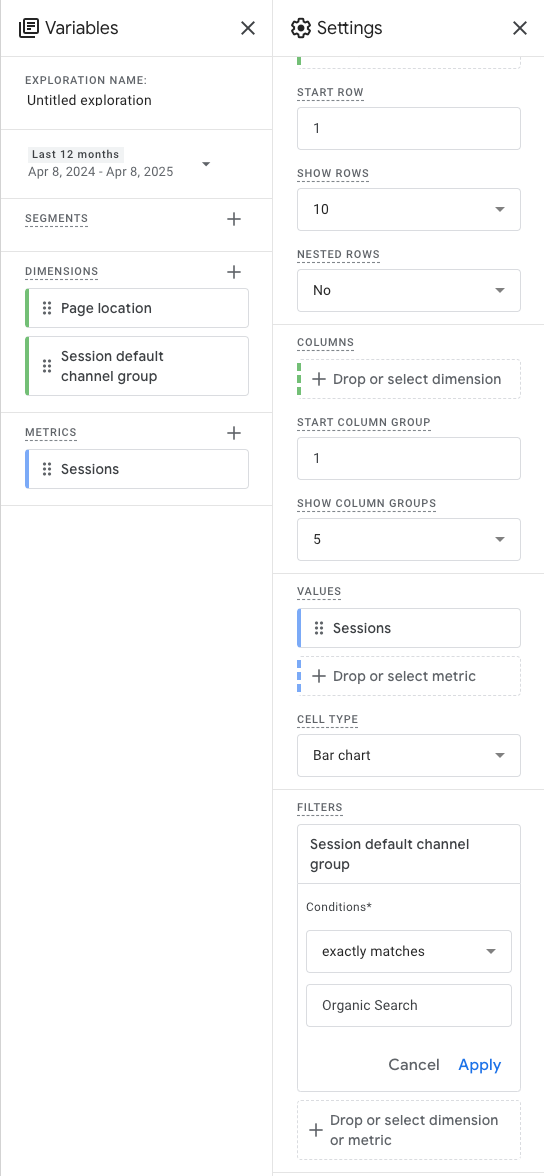544x1176 pixels.
Task: Click drag handle on Sessions value in Settings
Action: pyautogui.click(x=319, y=628)
